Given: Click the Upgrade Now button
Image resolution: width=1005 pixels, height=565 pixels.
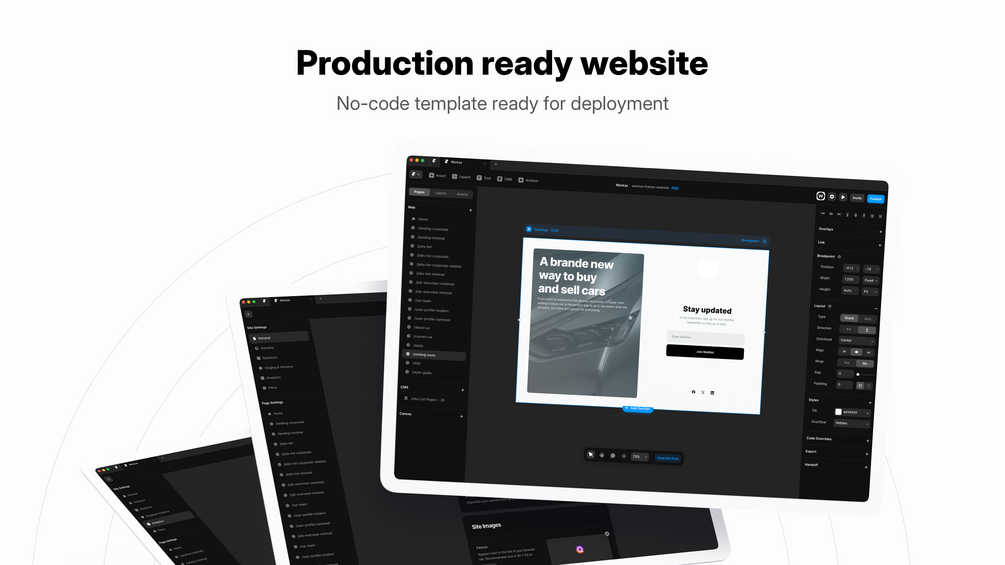Looking at the screenshot, I should tap(667, 459).
